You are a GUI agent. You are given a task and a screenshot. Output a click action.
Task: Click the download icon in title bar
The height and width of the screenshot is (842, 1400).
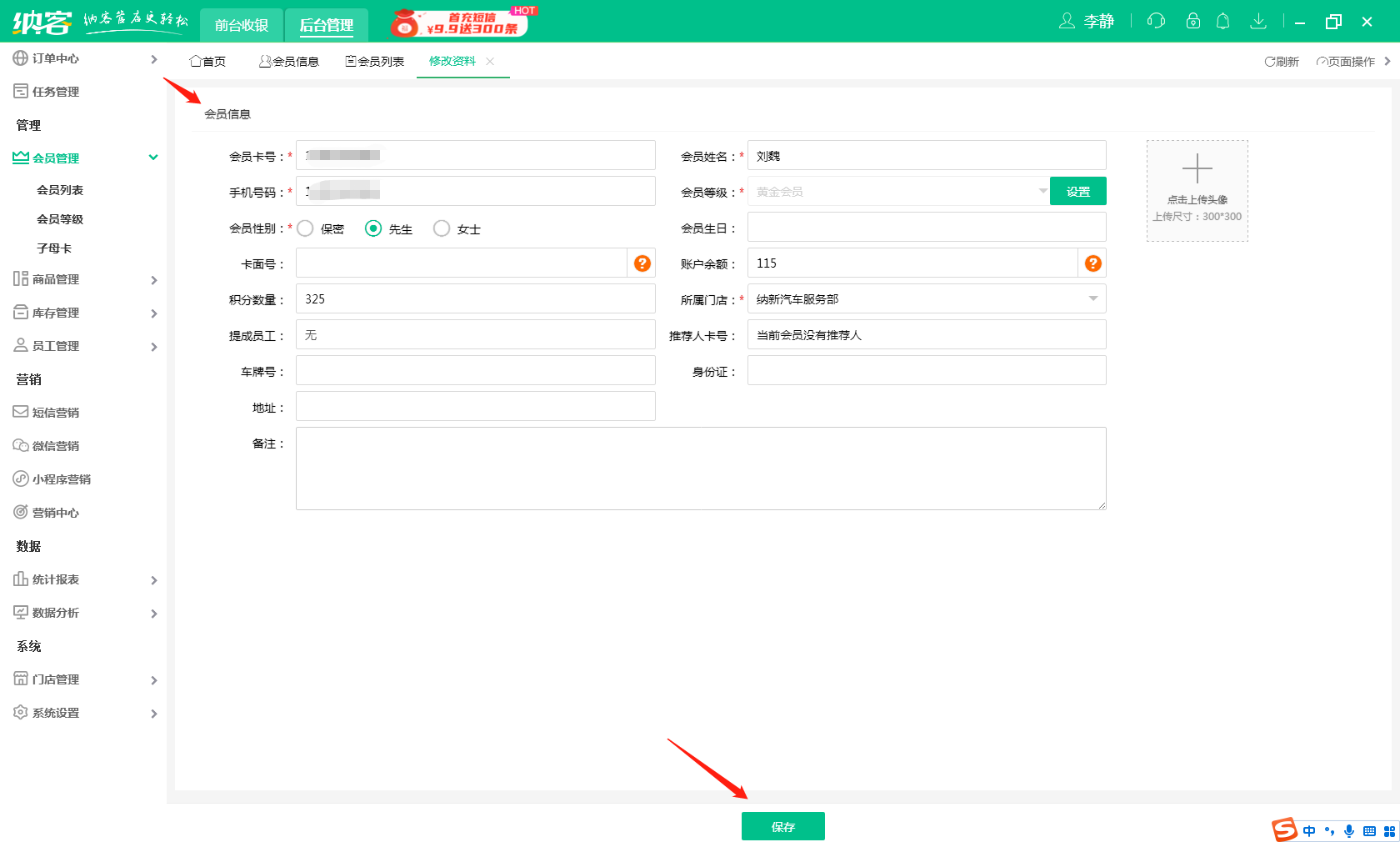pos(1259,21)
